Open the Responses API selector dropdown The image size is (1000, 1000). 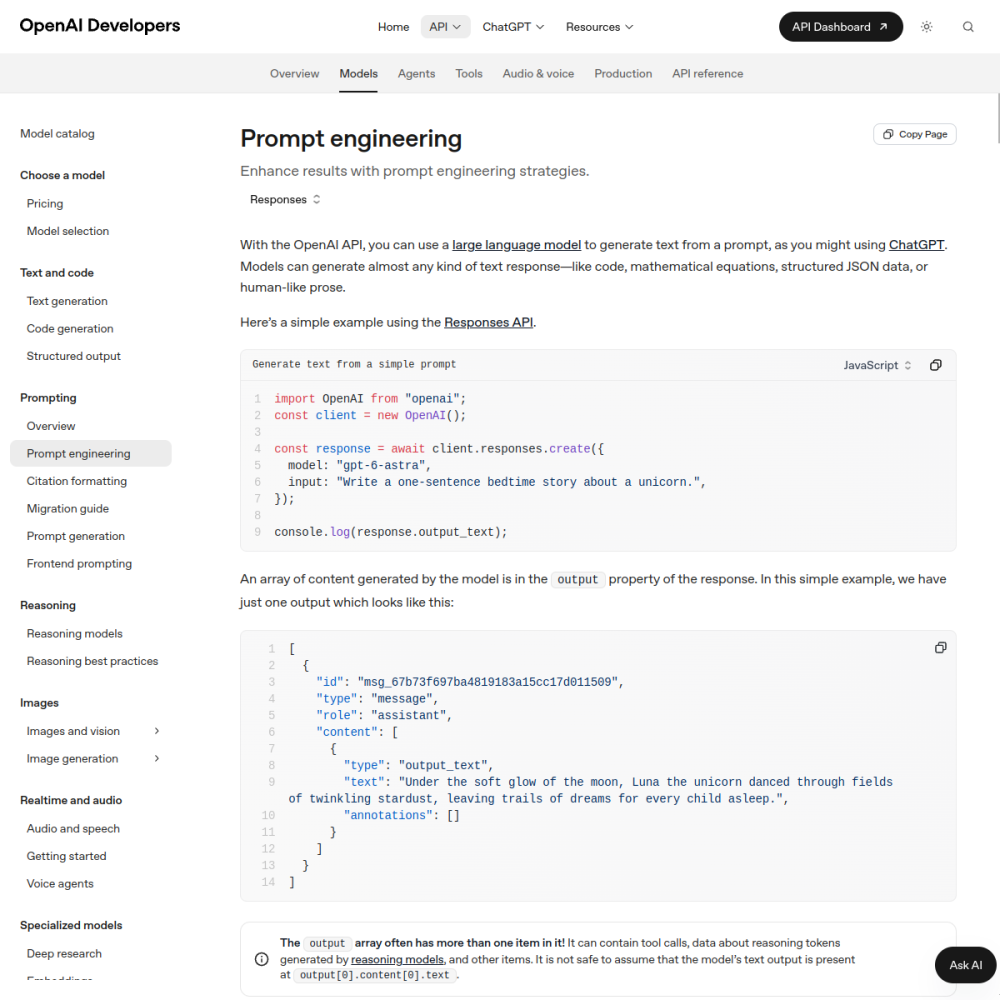click(x=284, y=200)
